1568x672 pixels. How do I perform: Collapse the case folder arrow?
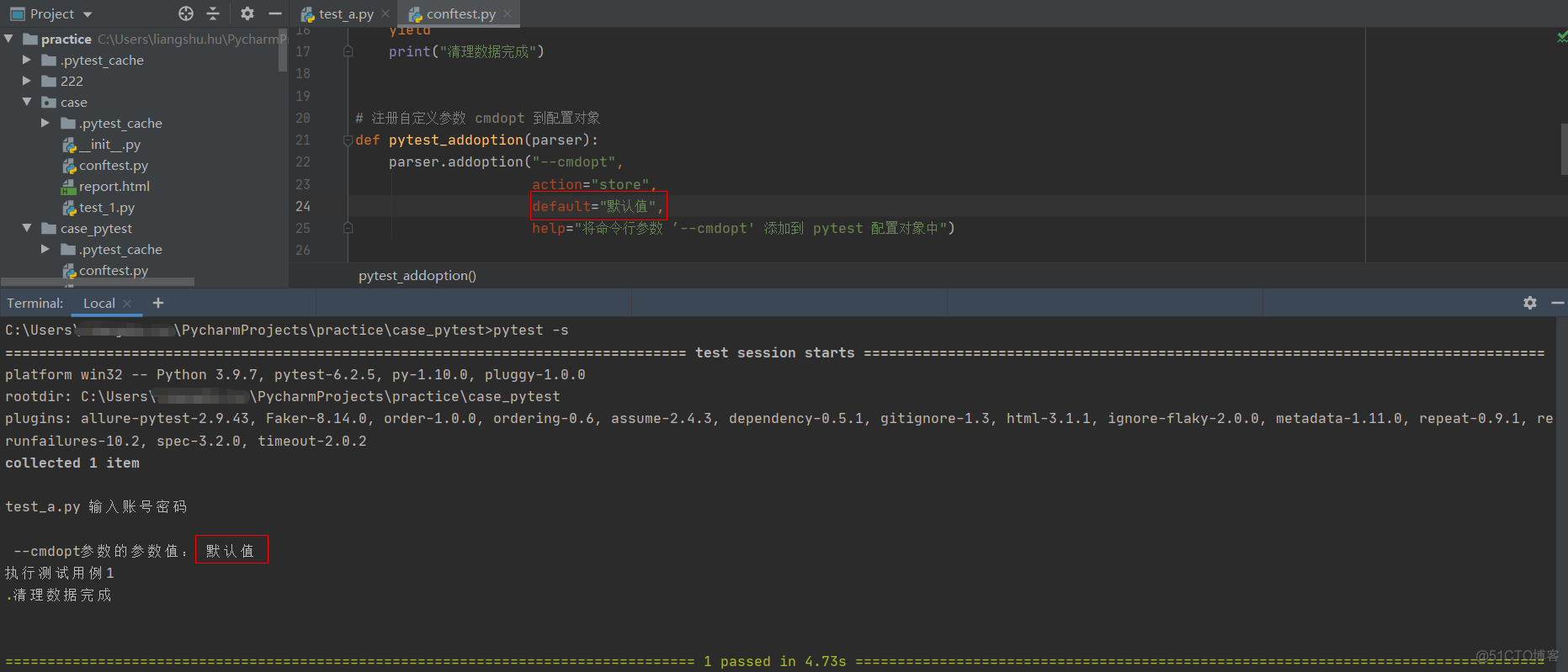[27, 102]
